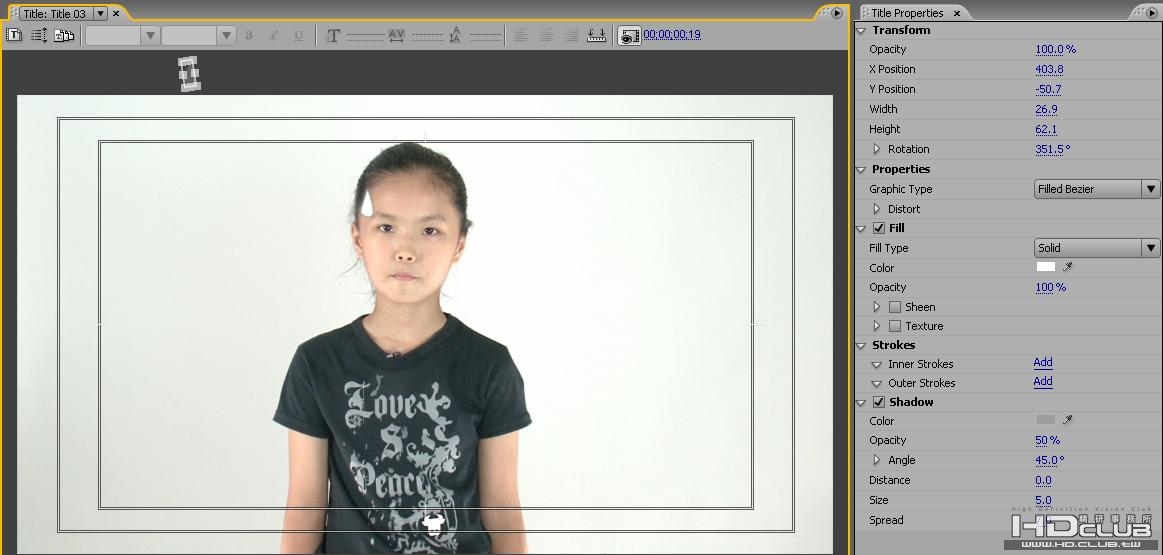The image size is (1163, 555).
Task: Close the Title 03 tab
Action: click(116, 13)
